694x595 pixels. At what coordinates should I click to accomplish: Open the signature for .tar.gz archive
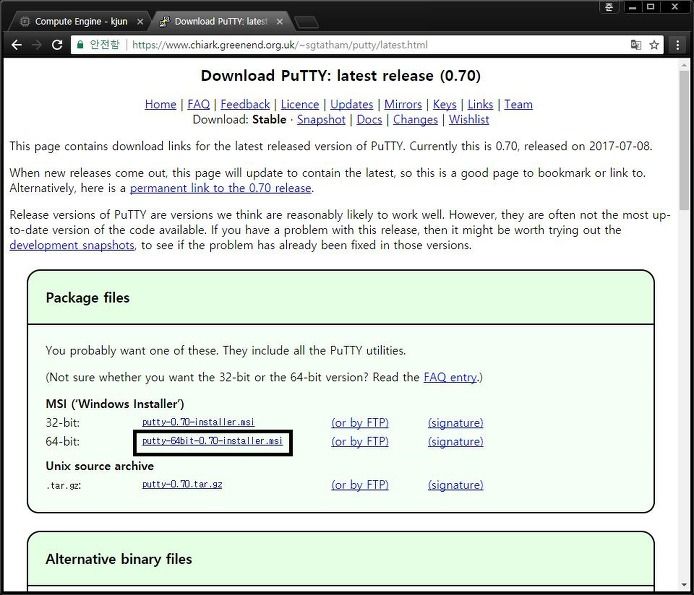tap(455, 485)
